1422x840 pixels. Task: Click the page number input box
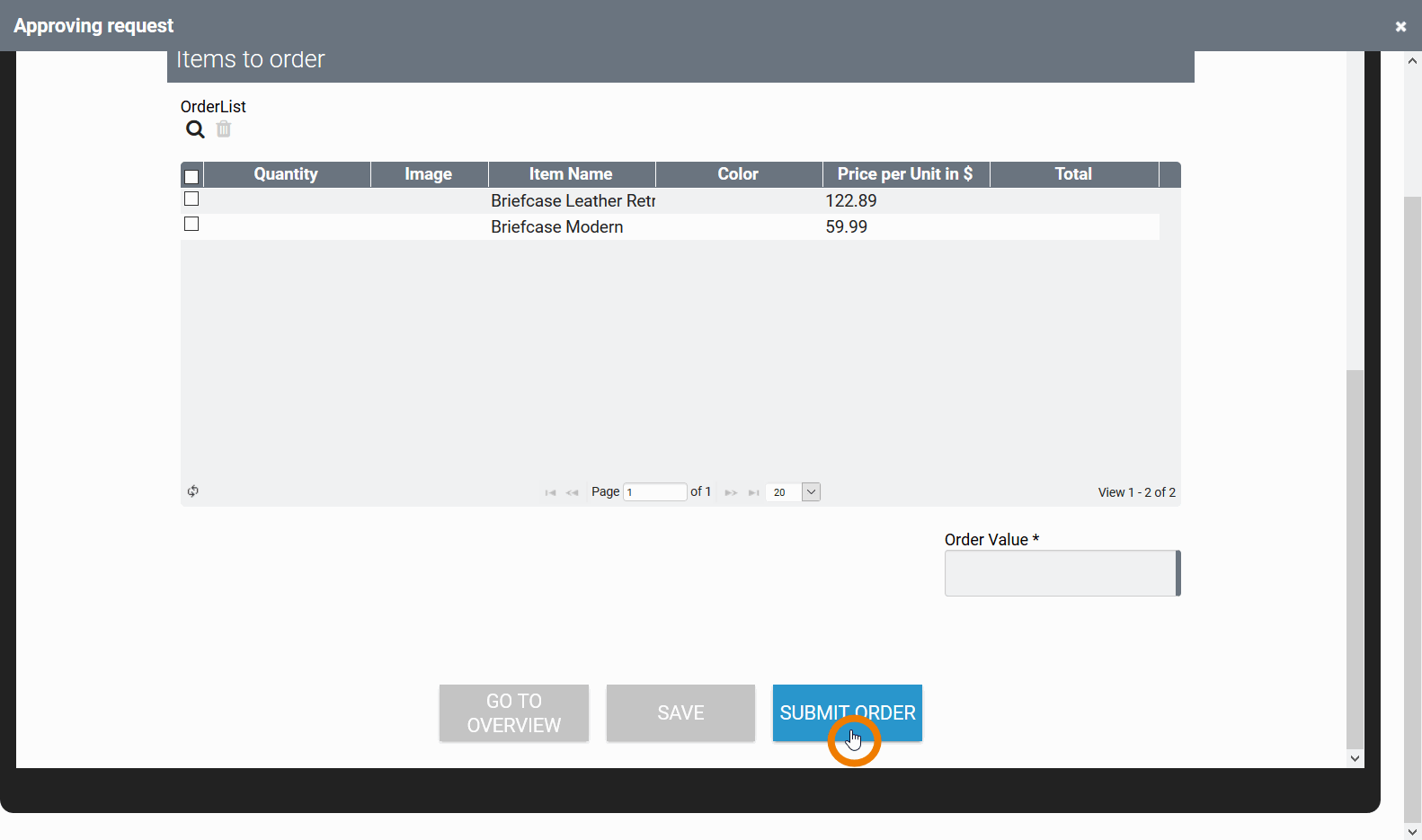[655, 492]
